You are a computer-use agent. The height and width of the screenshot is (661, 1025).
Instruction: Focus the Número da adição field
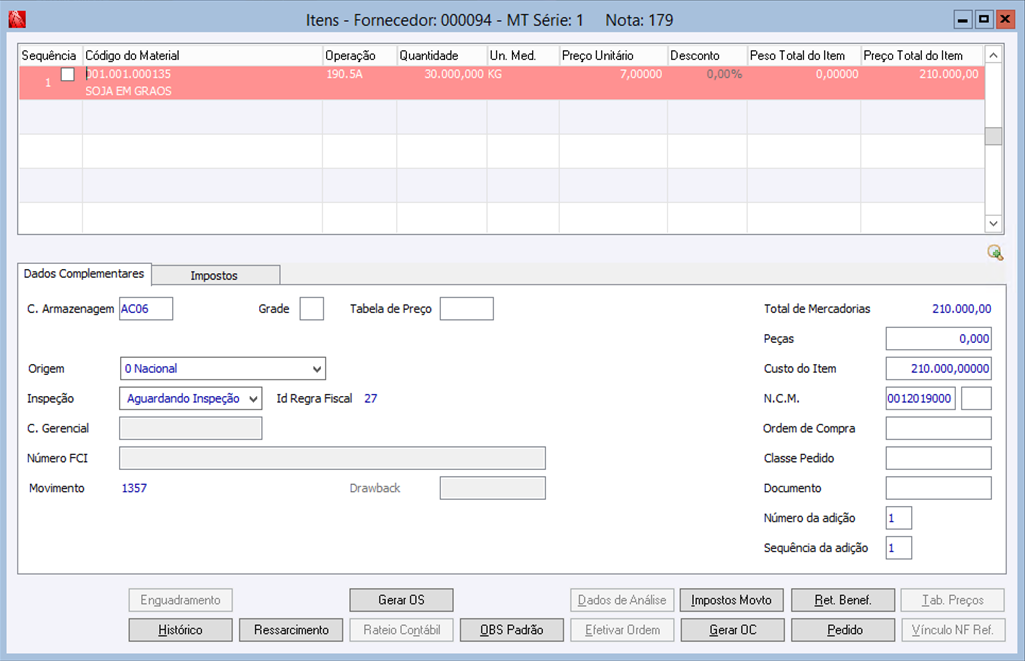coord(898,518)
